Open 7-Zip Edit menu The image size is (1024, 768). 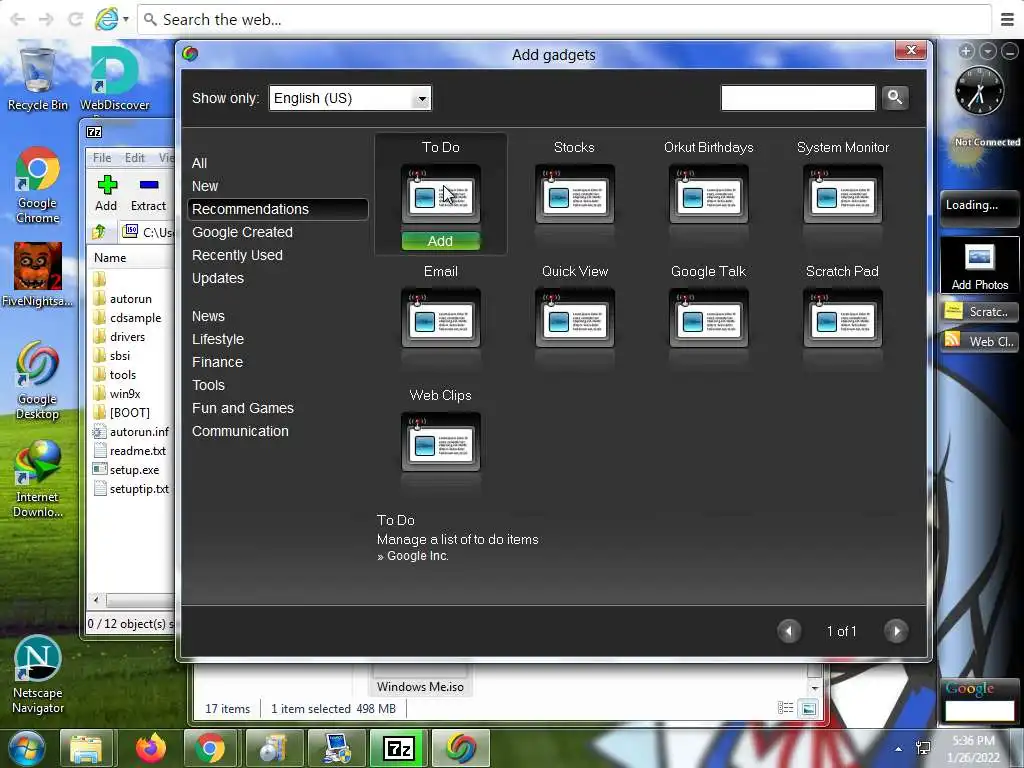(x=135, y=157)
